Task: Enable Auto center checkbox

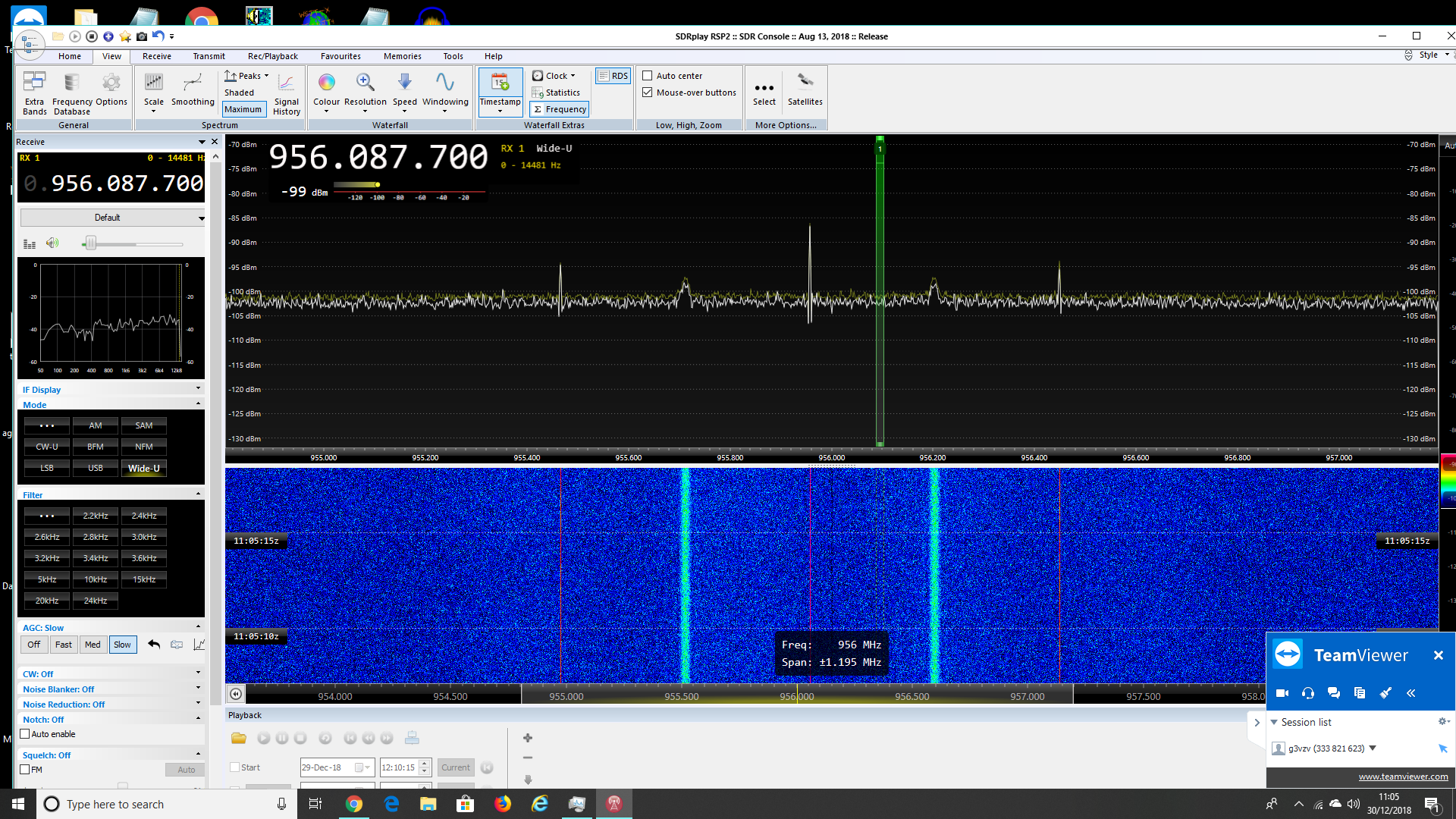Action: 648,76
